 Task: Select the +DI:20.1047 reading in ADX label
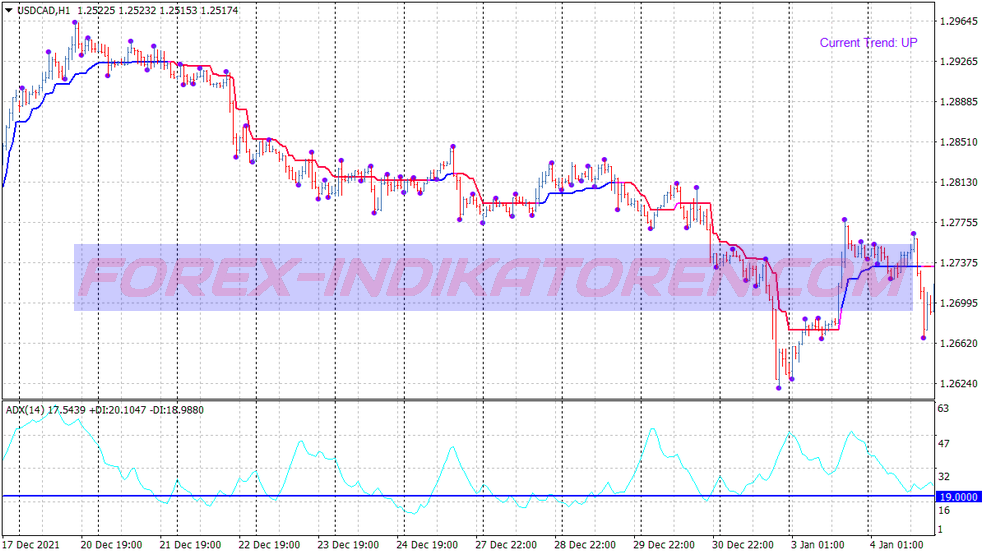pos(117,410)
